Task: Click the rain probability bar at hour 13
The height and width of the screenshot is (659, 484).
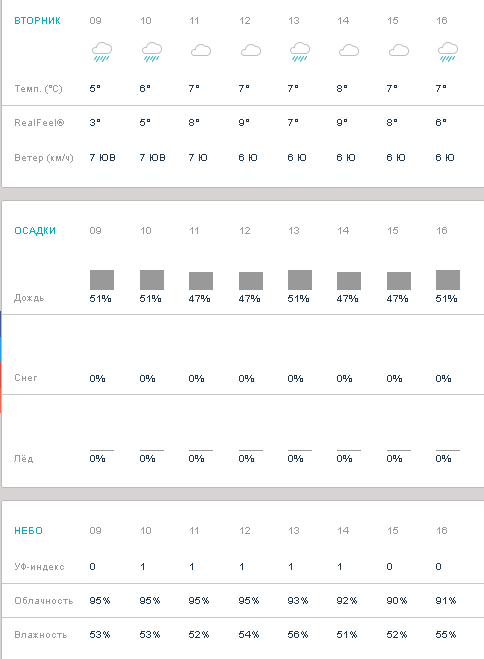Action: [300, 280]
